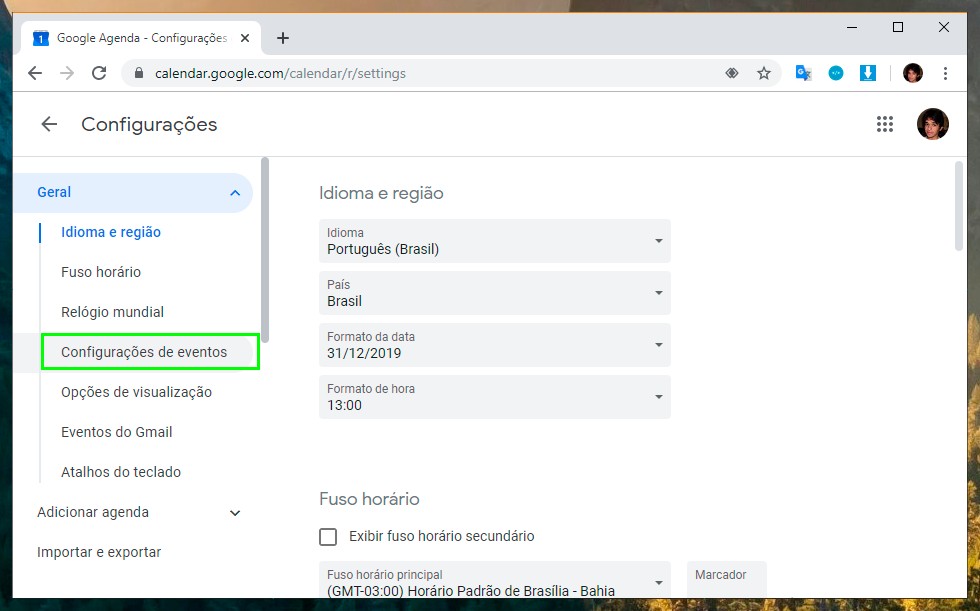Close the Google Agenda tab
Viewport: 980px width, 611px height.
coord(245,38)
